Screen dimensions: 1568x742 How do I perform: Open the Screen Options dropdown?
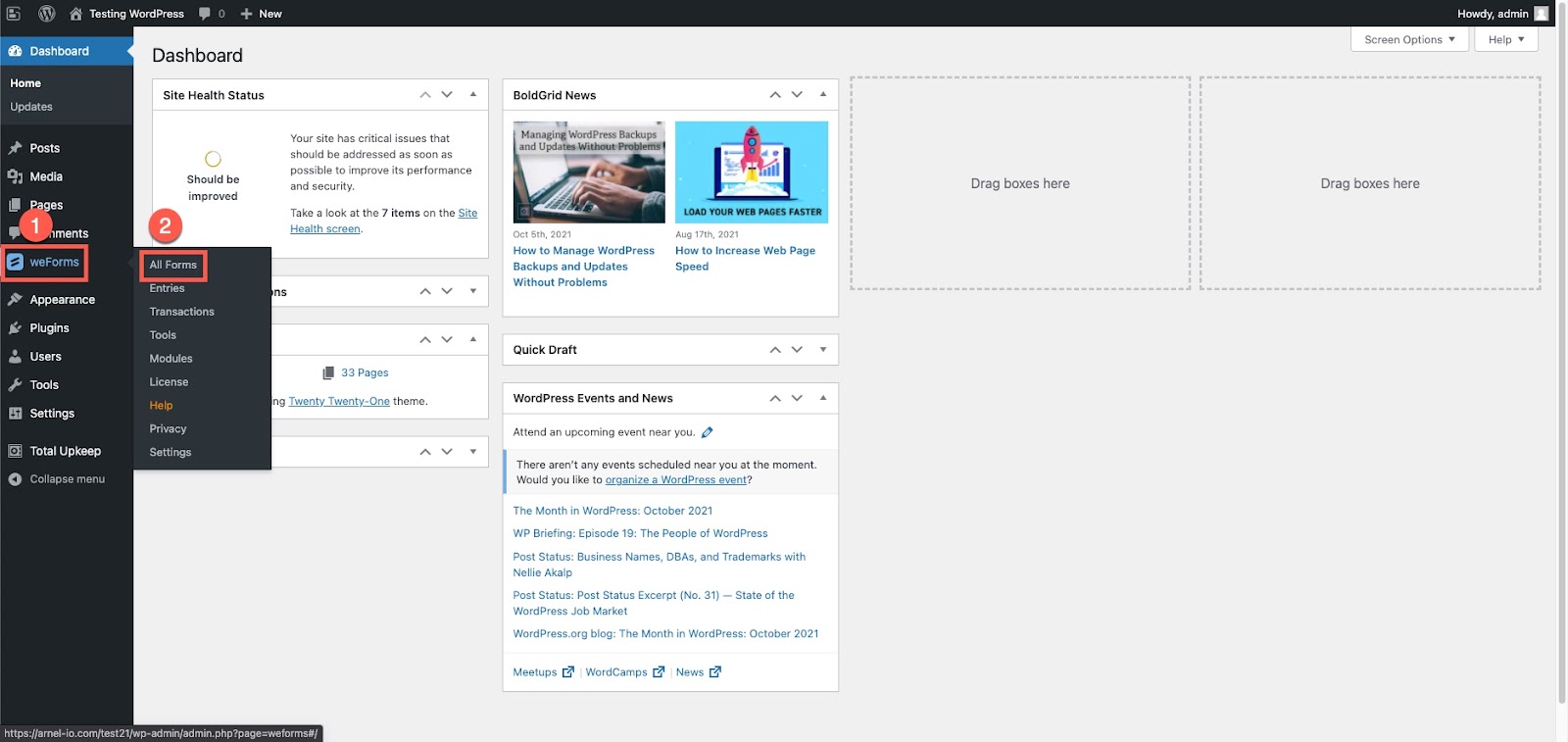click(1409, 39)
